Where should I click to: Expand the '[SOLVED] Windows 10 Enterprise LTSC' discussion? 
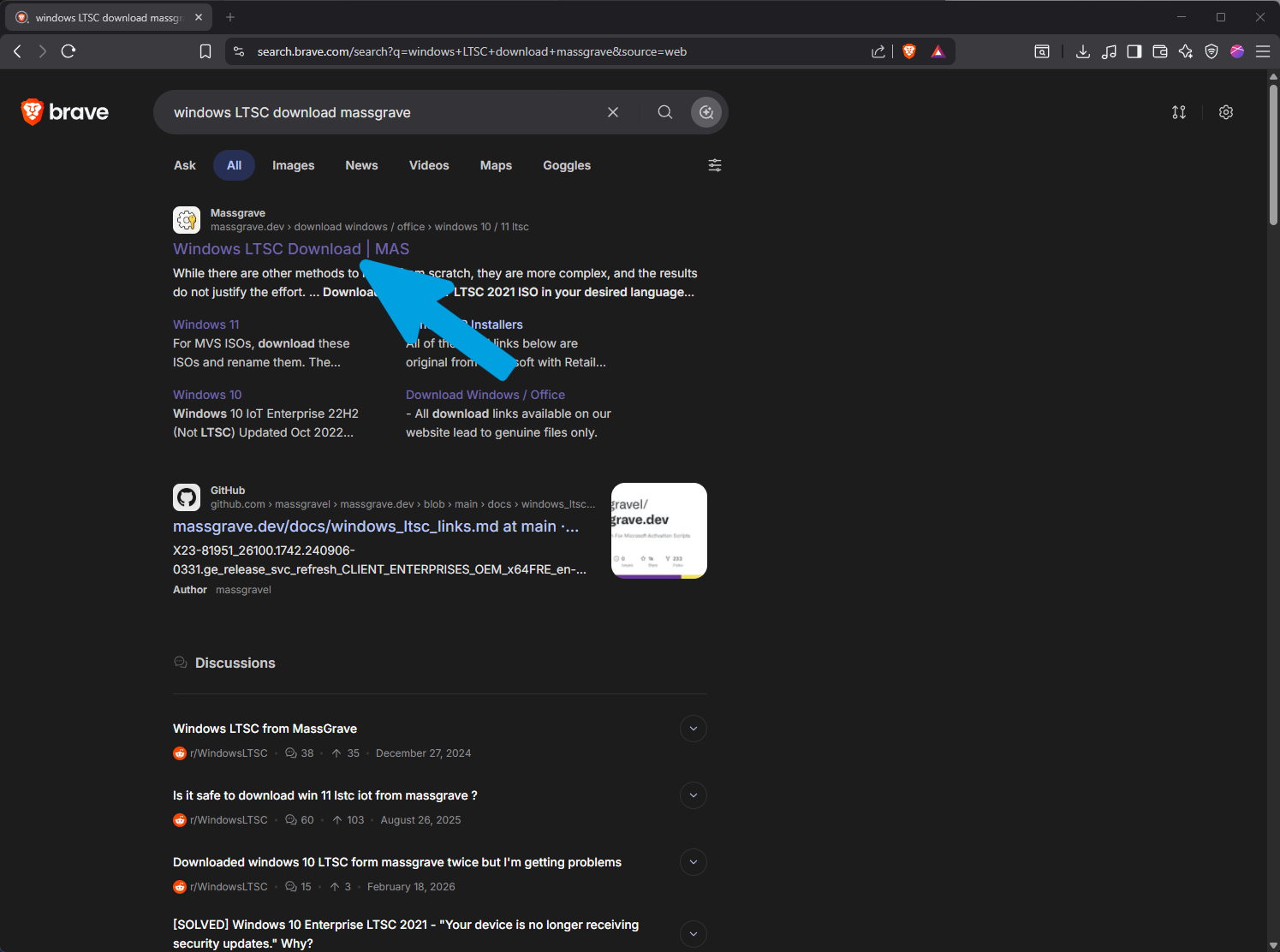click(694, 933)
